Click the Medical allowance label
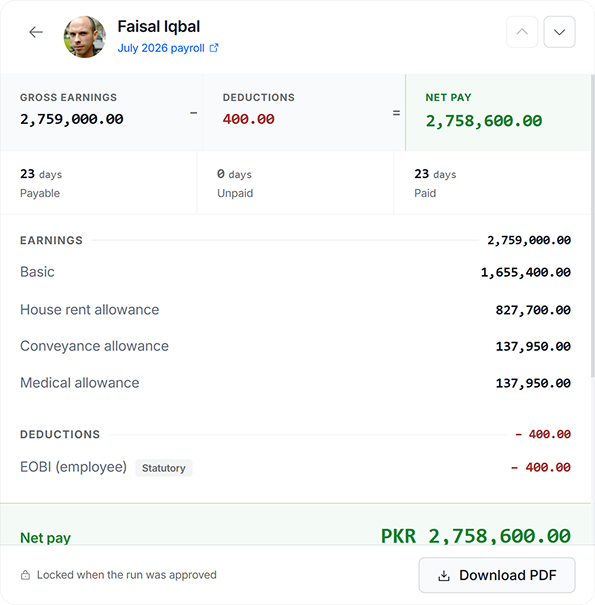The image size is (595, 605). [x=79, y=383]
